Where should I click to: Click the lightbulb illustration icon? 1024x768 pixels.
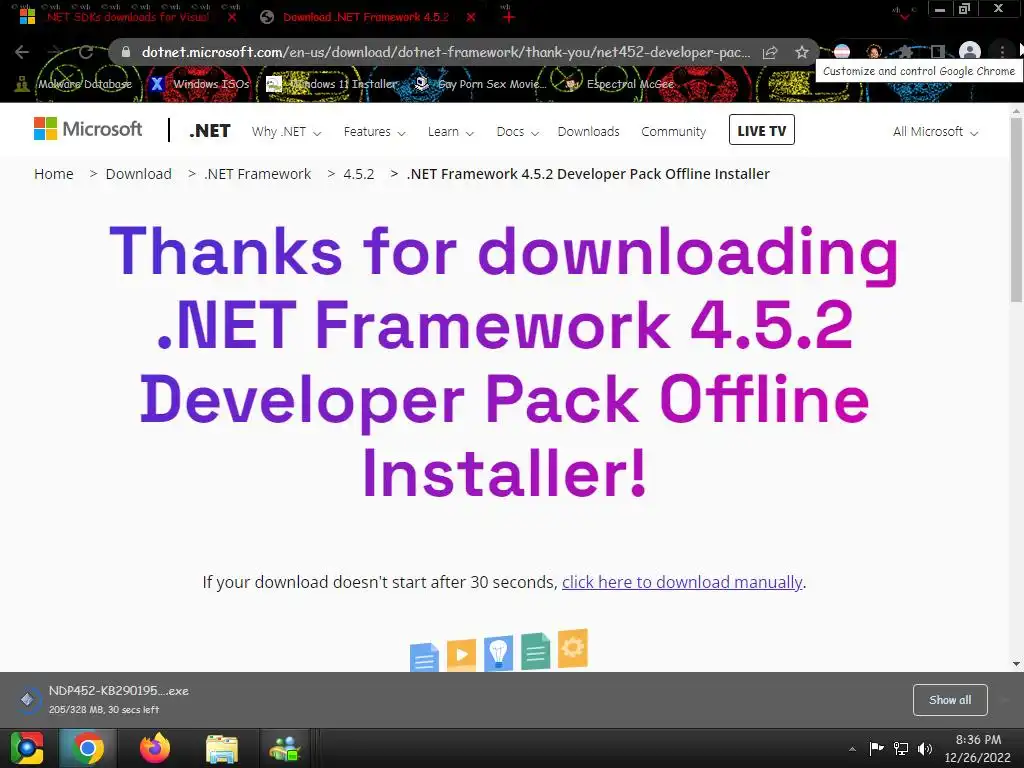click(x=498, y=653)
